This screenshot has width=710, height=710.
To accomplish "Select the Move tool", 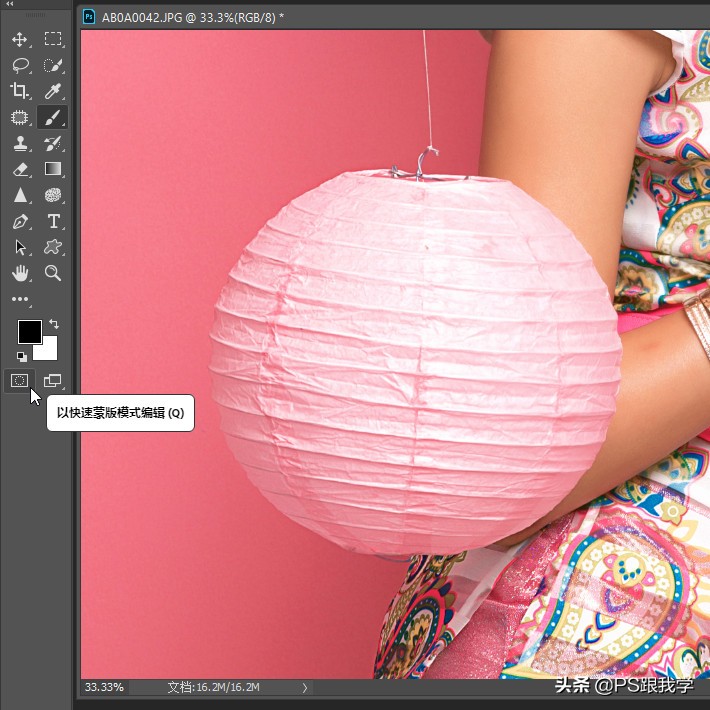I will tap(19, 39).
